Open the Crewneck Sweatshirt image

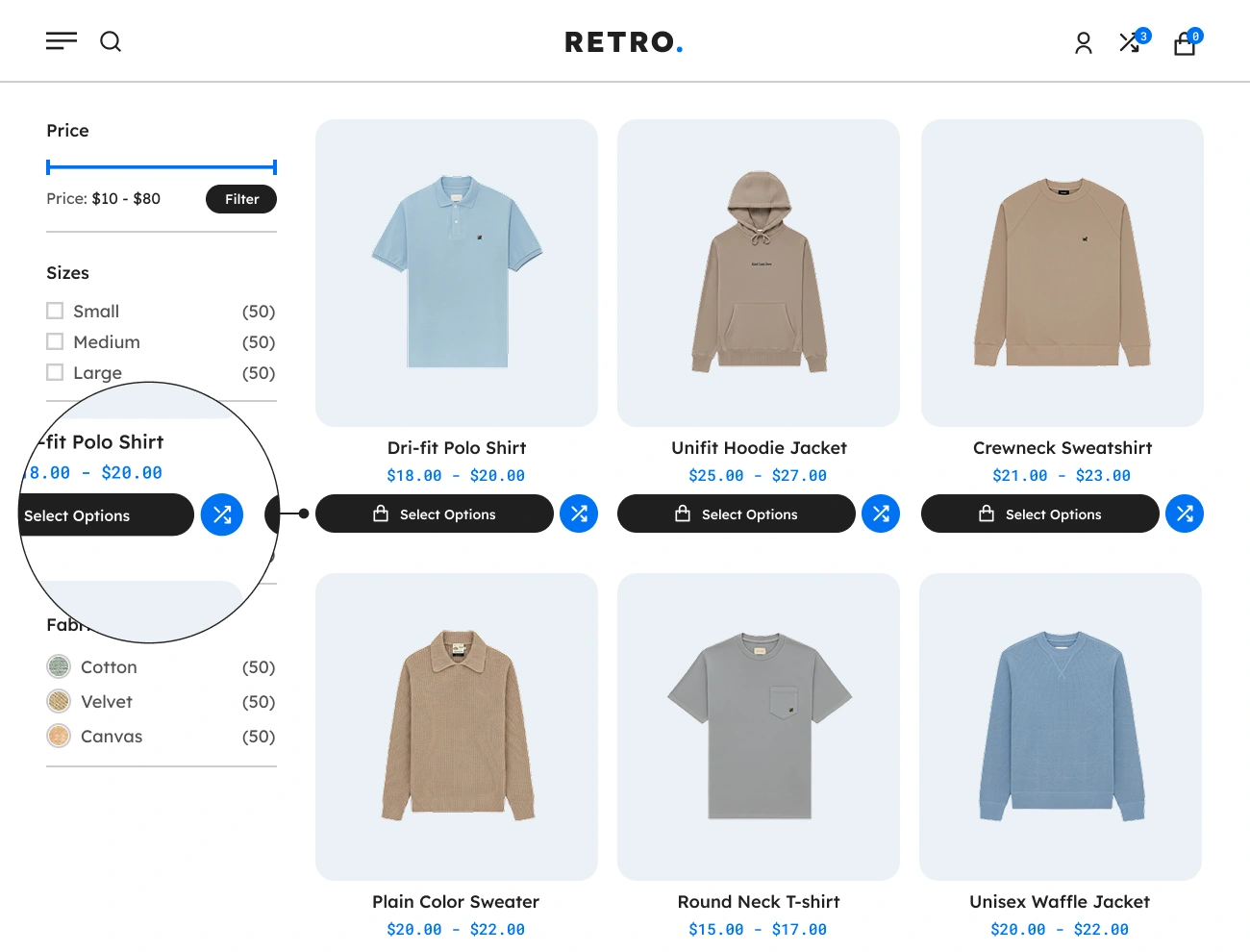point(1062,273)
